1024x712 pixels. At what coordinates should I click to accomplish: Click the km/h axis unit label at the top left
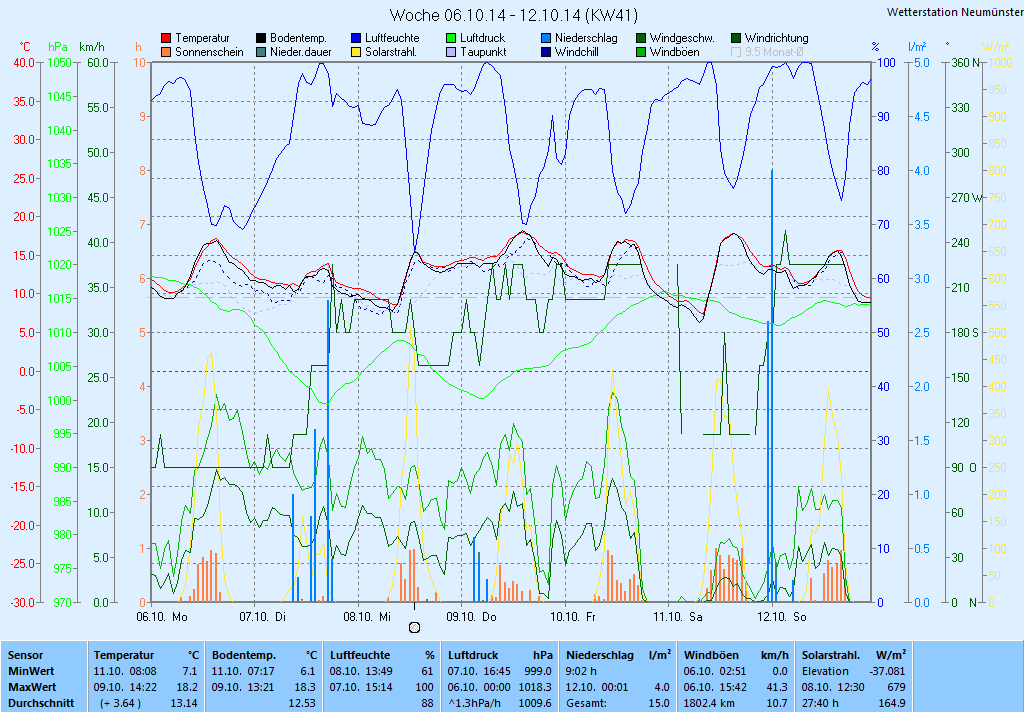pos(92,47)
